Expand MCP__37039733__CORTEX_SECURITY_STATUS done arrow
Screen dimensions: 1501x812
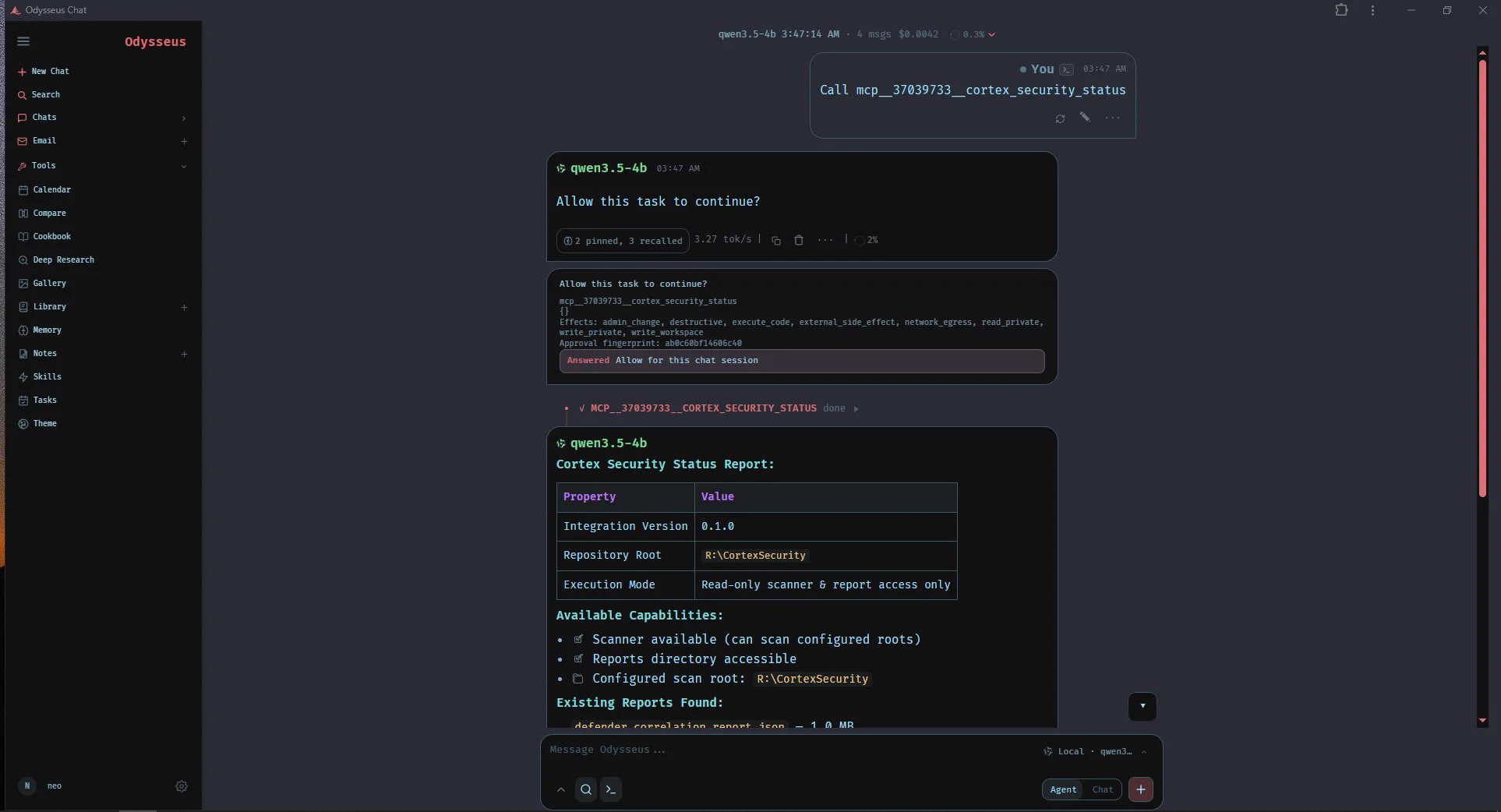point(856,408)
